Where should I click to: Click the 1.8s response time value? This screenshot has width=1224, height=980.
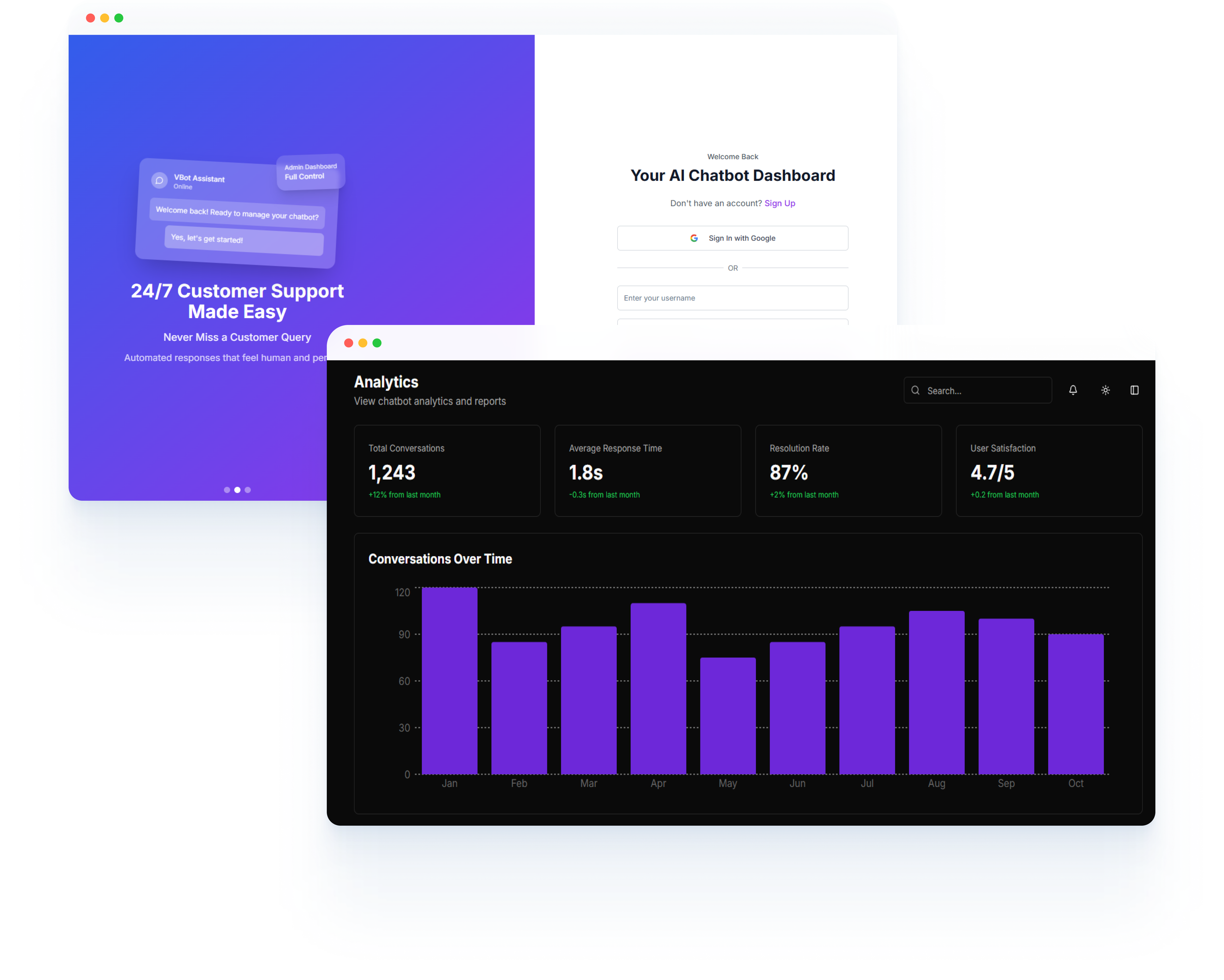click(585, 473)
